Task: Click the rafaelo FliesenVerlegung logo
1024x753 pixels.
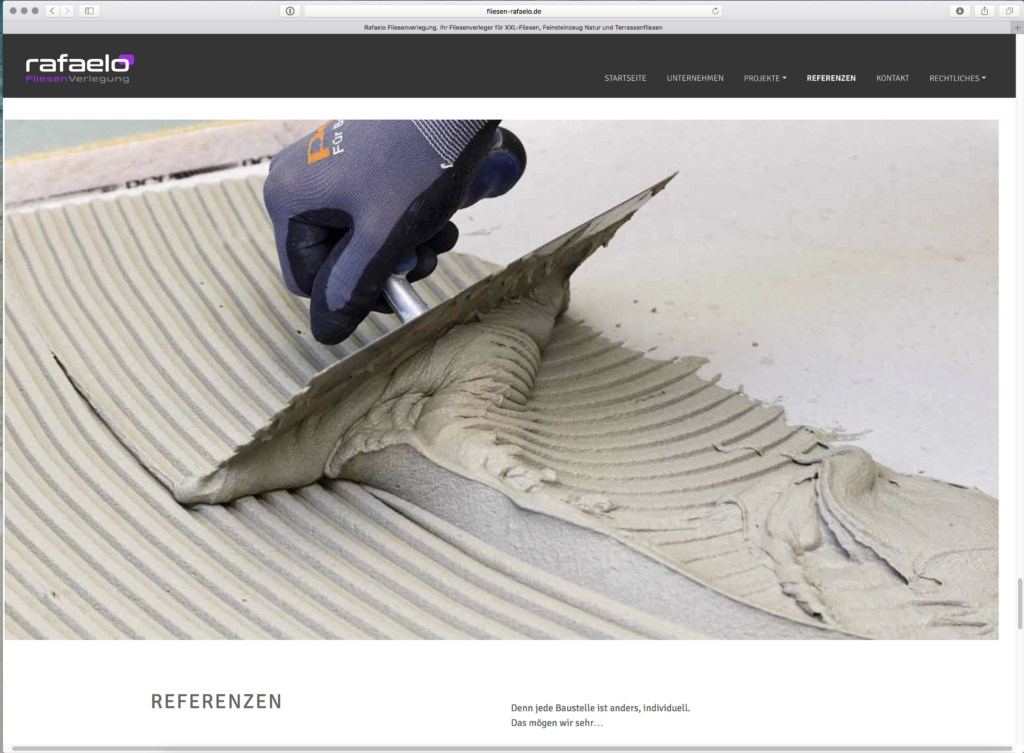Action: click(x=79, y=68)
